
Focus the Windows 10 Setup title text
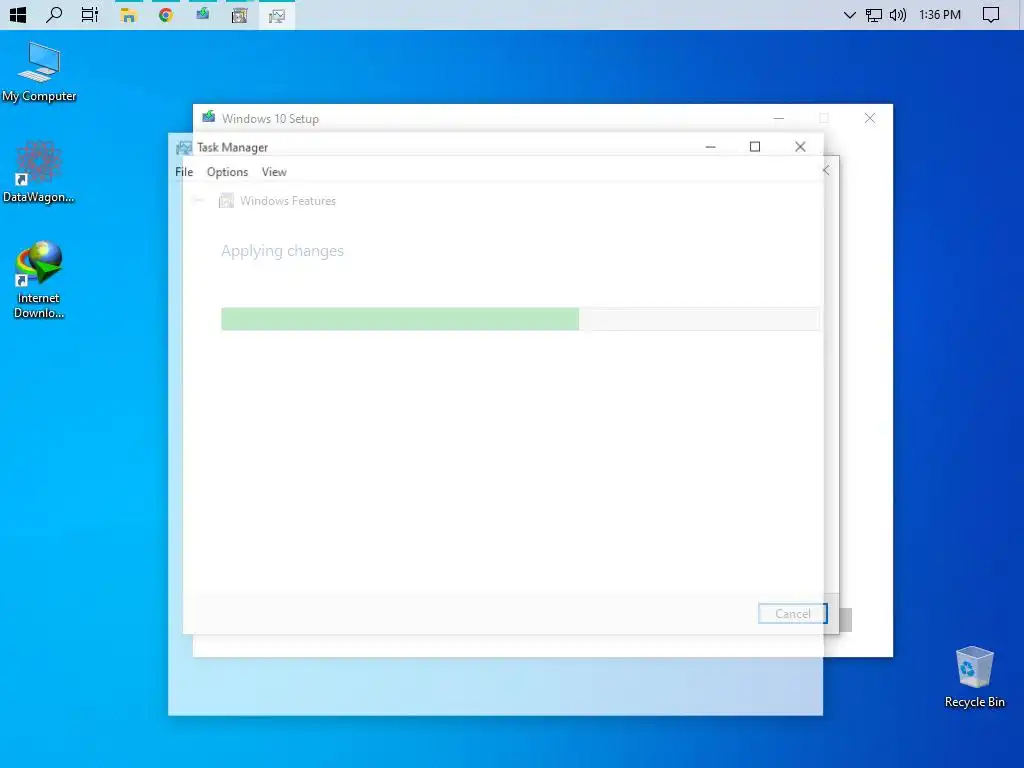[x=270, y=119]
